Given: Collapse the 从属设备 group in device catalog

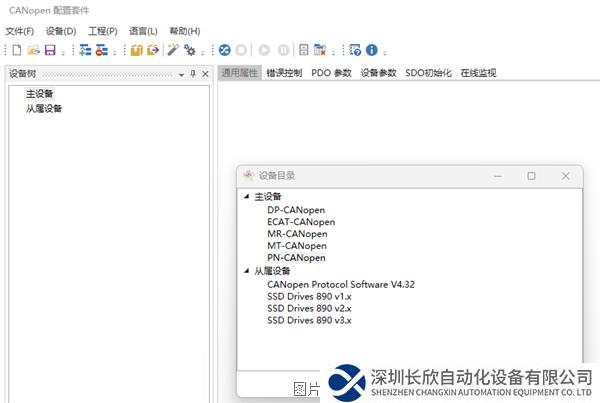Looking at the screenshot, I should [246, 271].
